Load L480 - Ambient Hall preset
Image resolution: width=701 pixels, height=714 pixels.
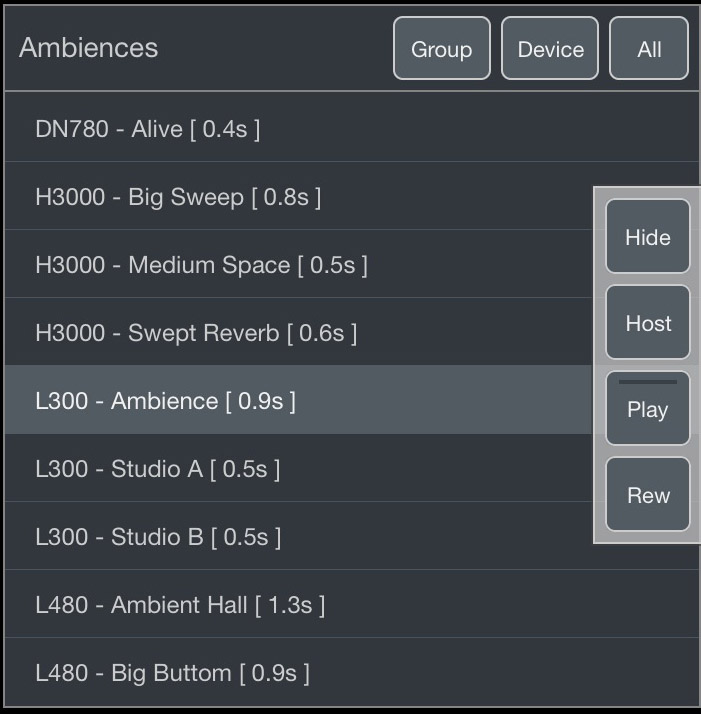tap(180, 605)
